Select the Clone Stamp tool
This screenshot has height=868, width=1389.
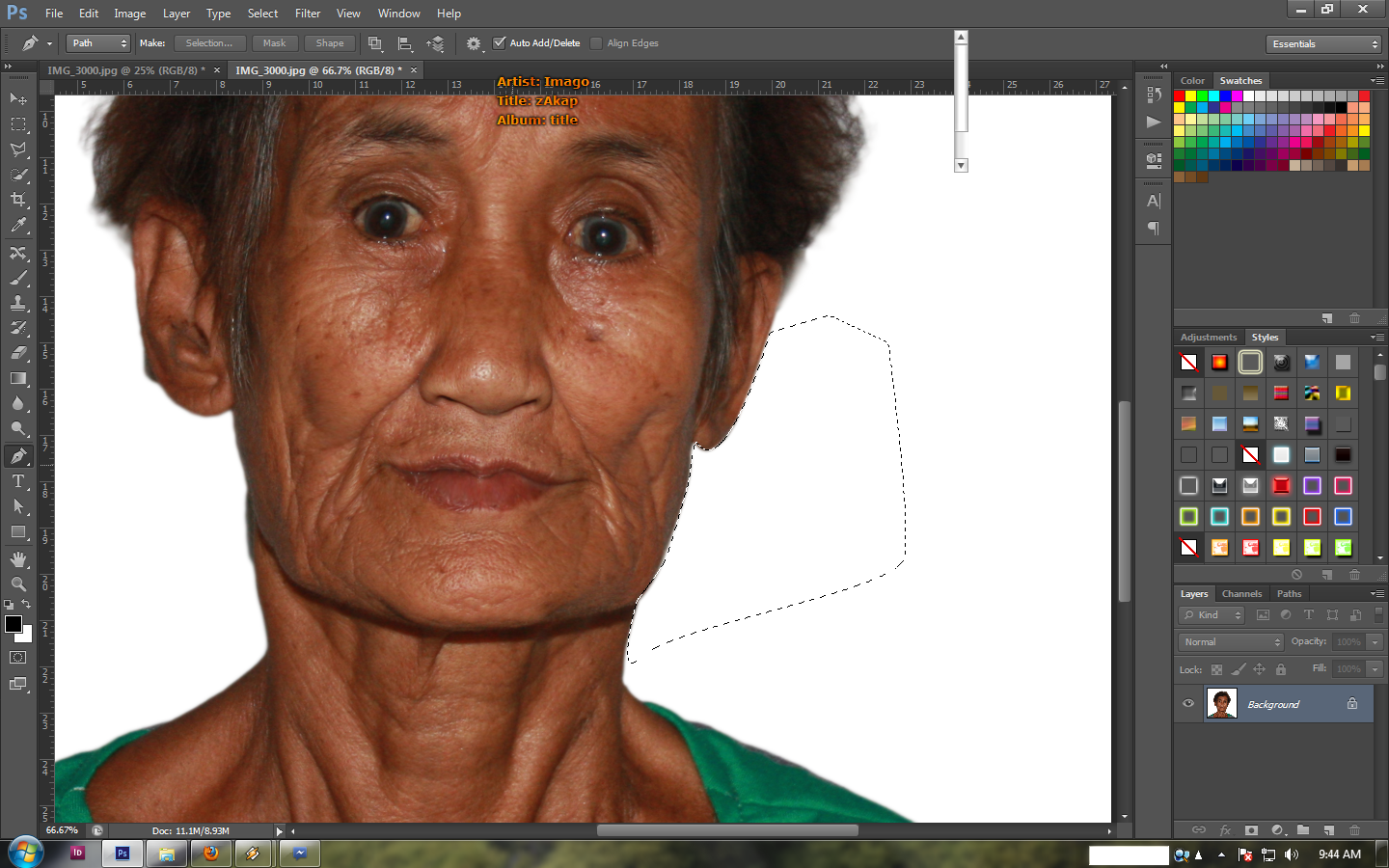coord(18,303)
